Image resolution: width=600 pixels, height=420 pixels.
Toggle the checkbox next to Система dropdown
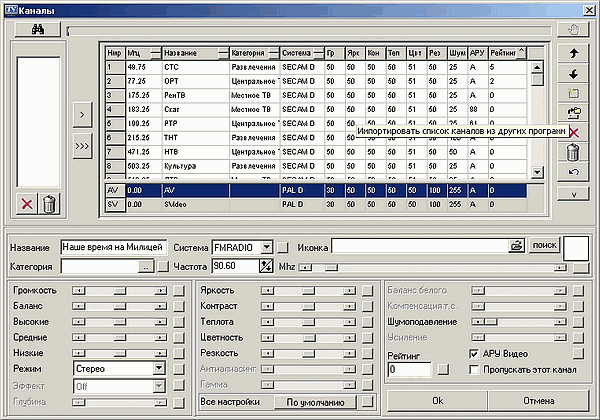[283, 246]
